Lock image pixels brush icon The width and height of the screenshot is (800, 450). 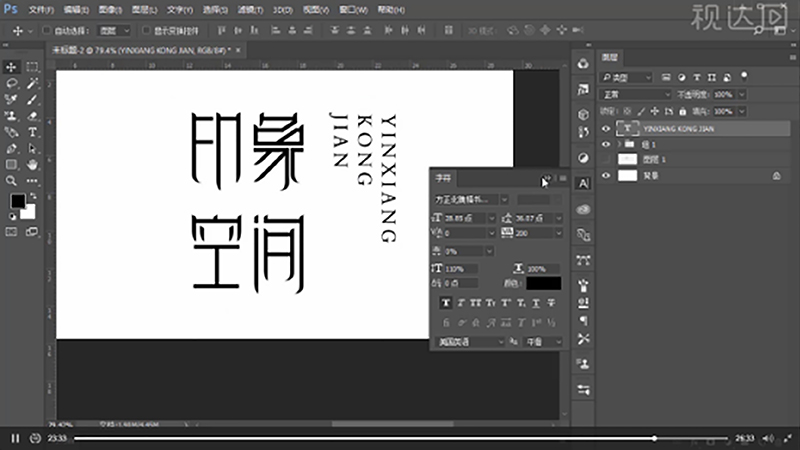click(641, 111)
